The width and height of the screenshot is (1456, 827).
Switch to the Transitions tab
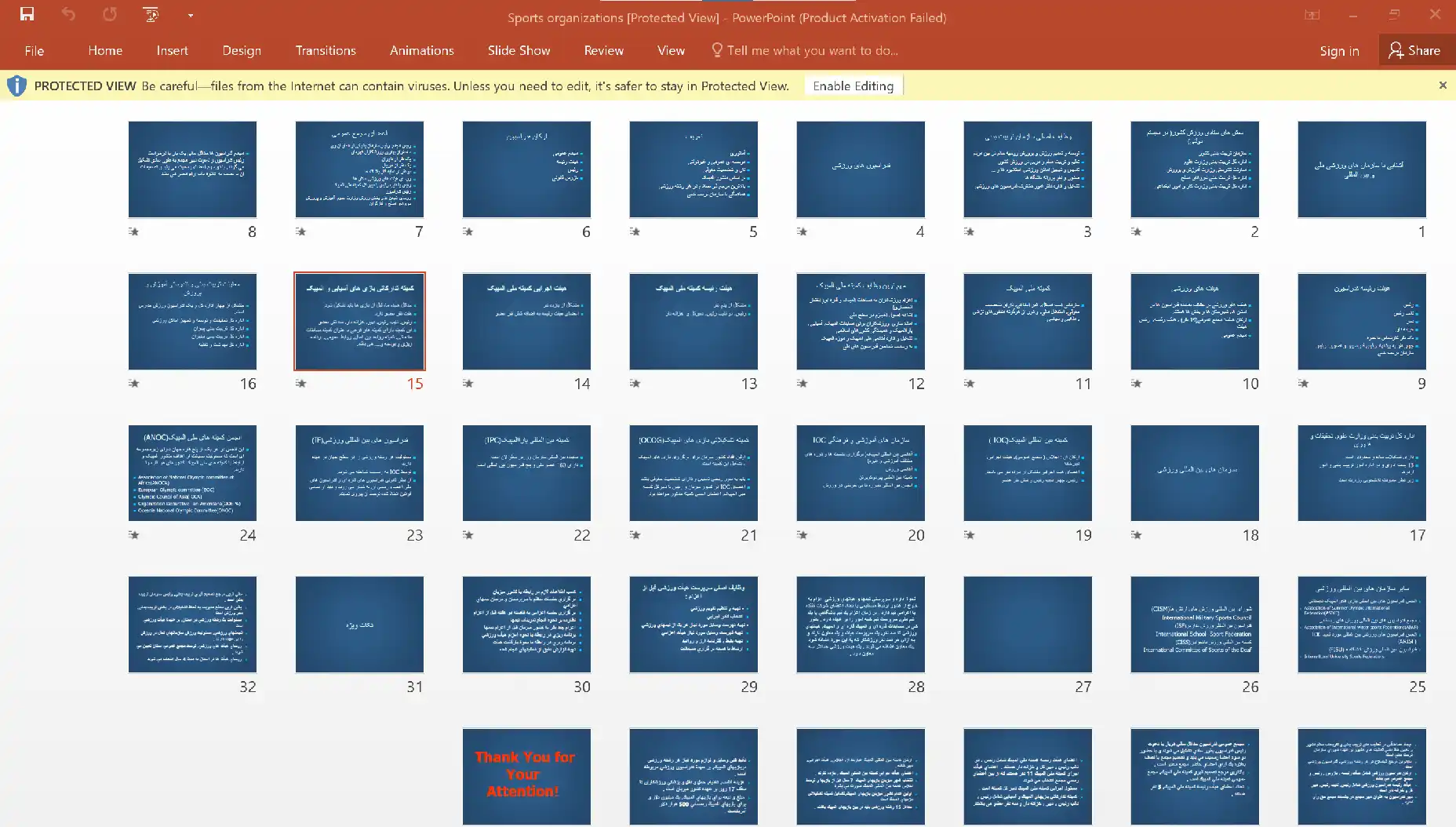pyautogui.click(x=325, y=50)
